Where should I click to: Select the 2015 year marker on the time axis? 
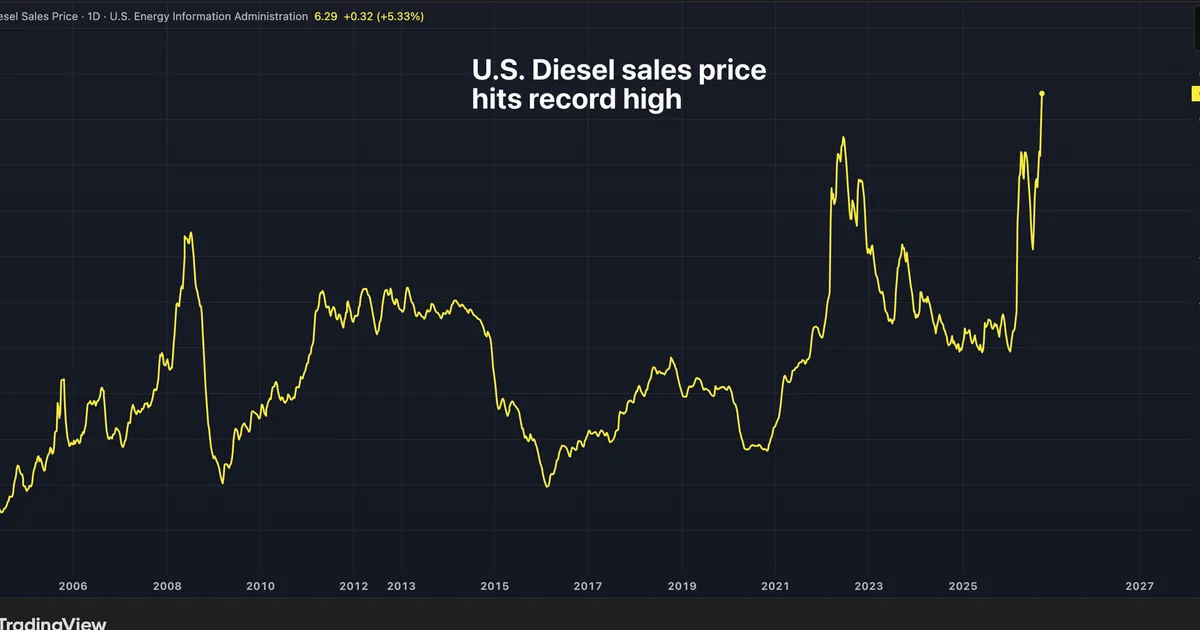pos(494,586)
